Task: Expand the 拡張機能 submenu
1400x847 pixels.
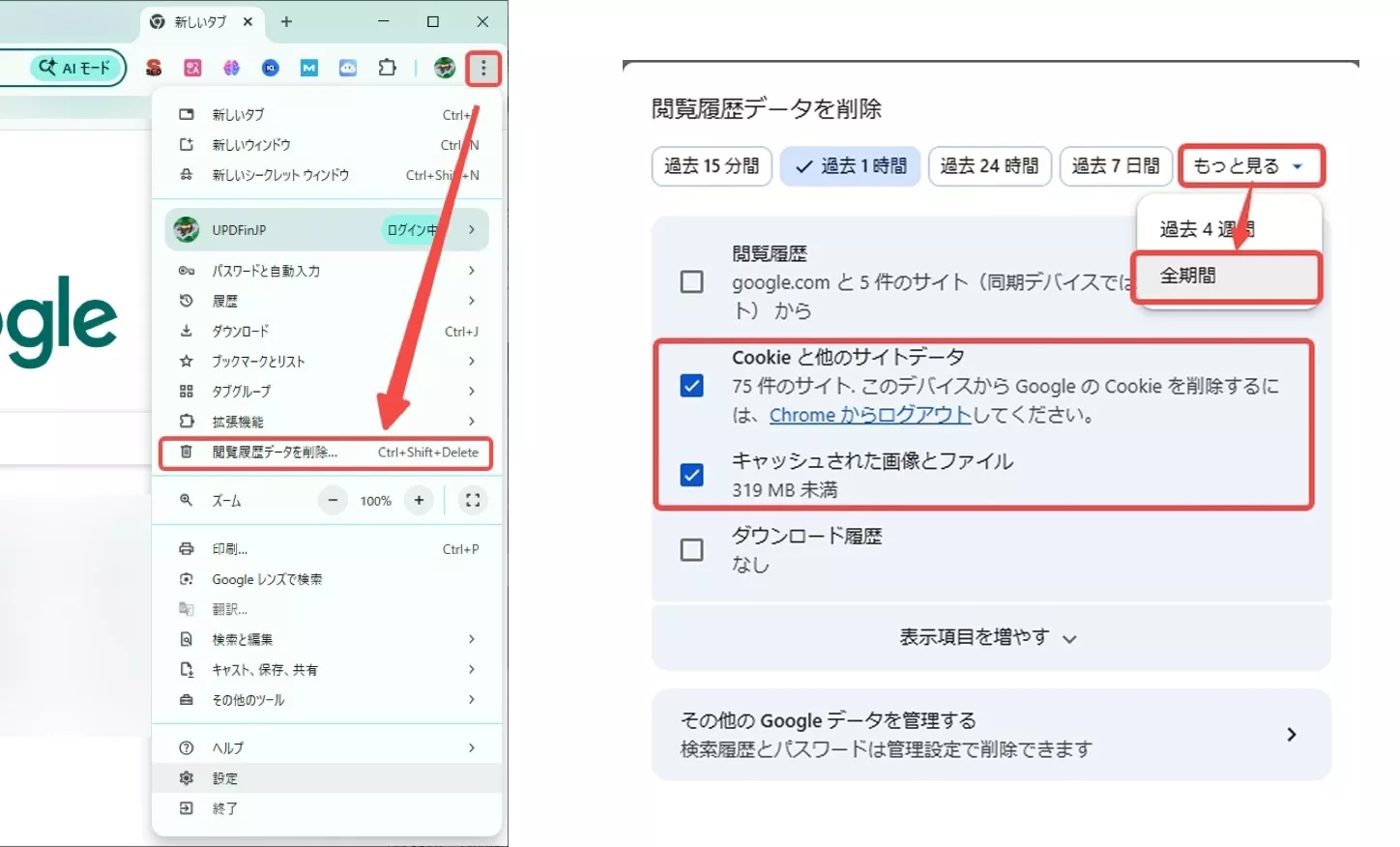Action: point(327,422)
